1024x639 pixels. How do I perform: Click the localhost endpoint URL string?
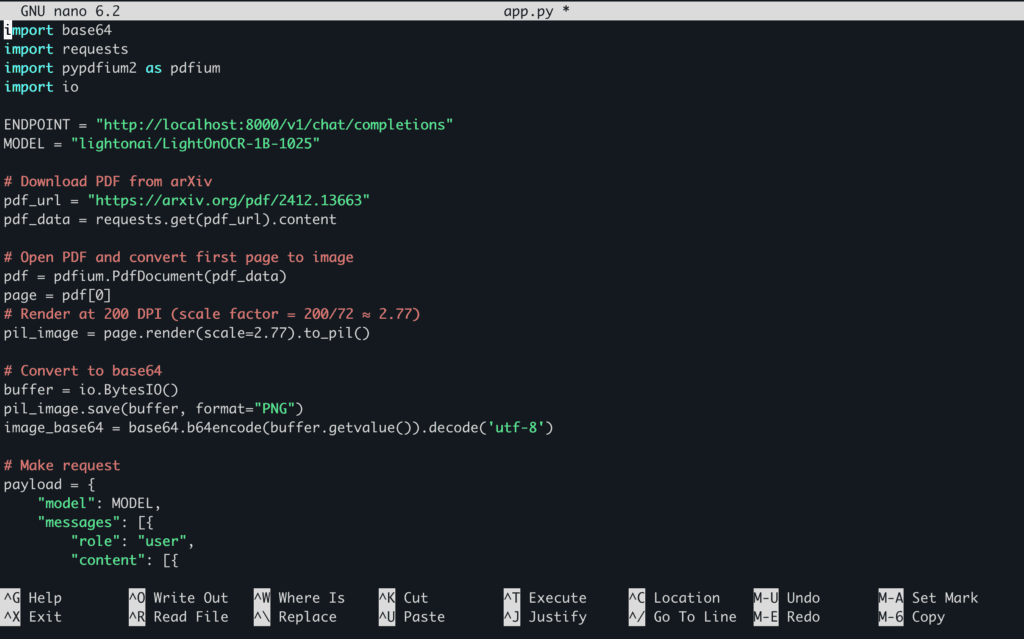pos(274,125)
